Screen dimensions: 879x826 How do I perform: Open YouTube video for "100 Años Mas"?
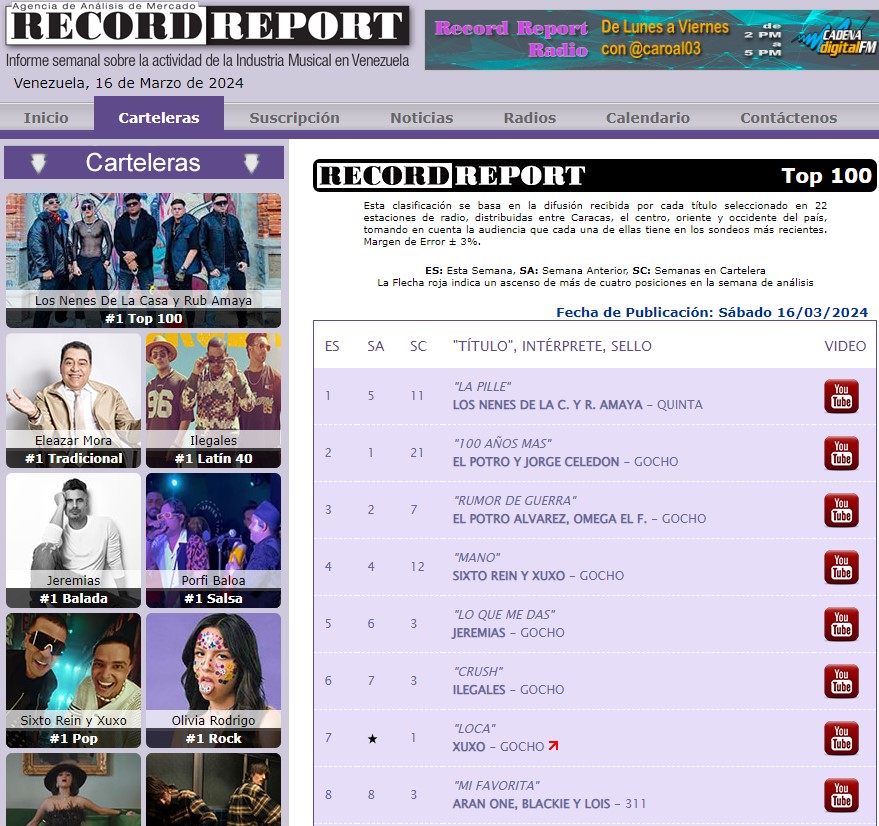(841, 453)
